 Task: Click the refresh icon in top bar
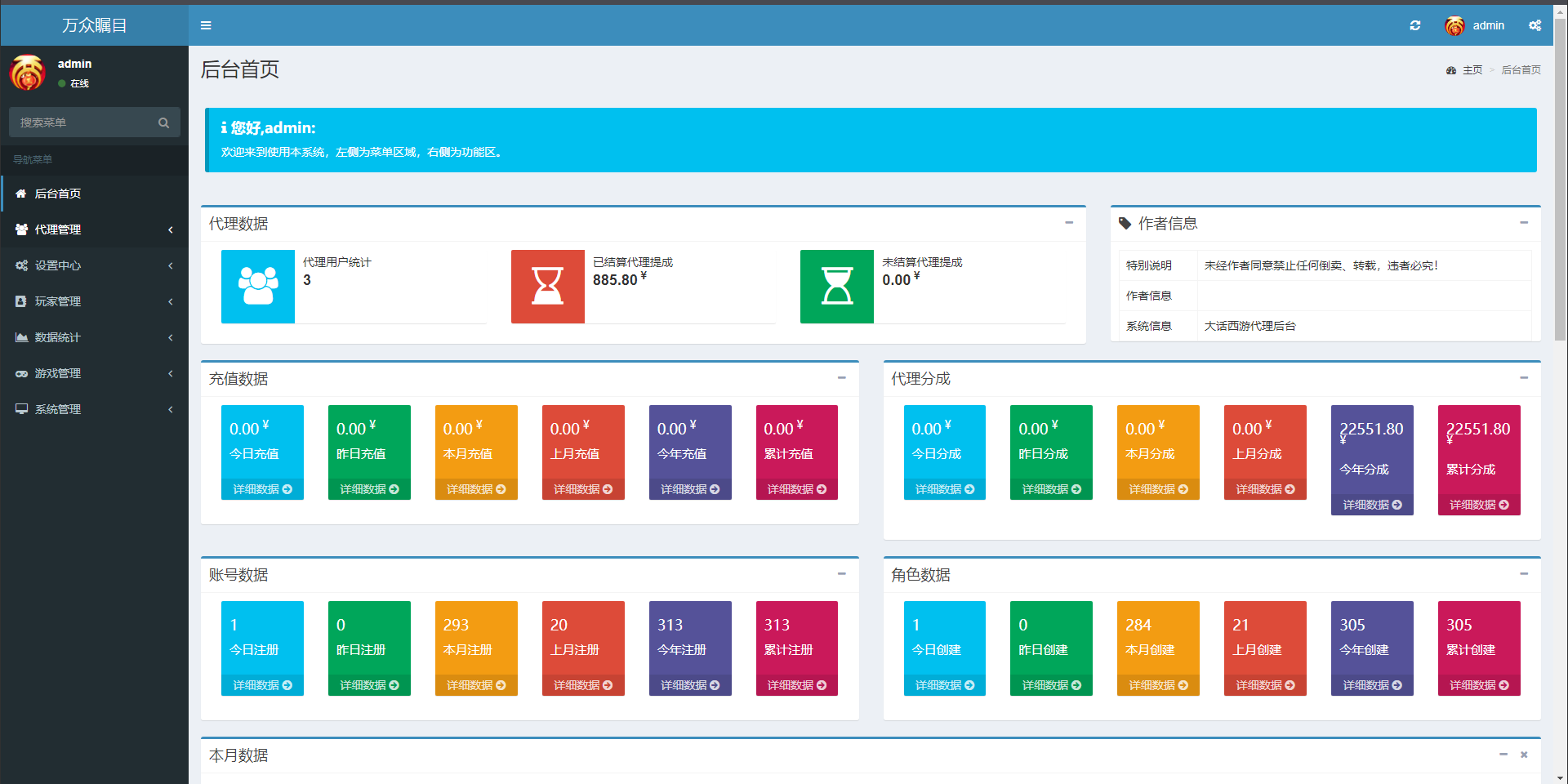pyautogui.click(x=1415, y=25)
